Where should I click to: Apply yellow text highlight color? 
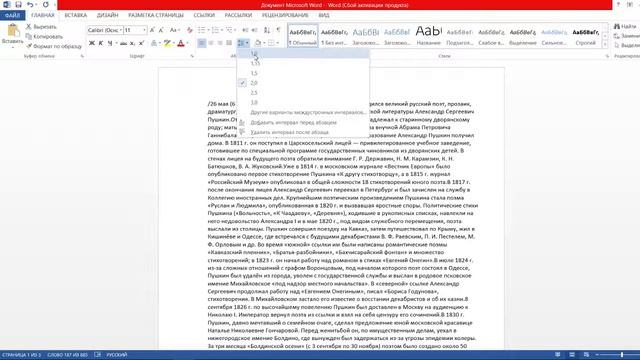click(167, 43)
